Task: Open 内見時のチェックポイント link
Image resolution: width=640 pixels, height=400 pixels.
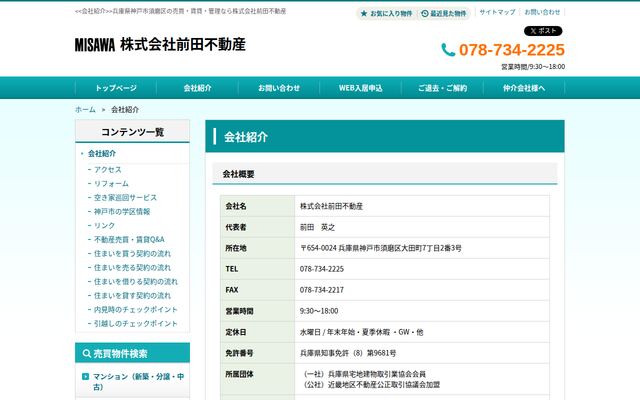Action: (x=136, y=309)
